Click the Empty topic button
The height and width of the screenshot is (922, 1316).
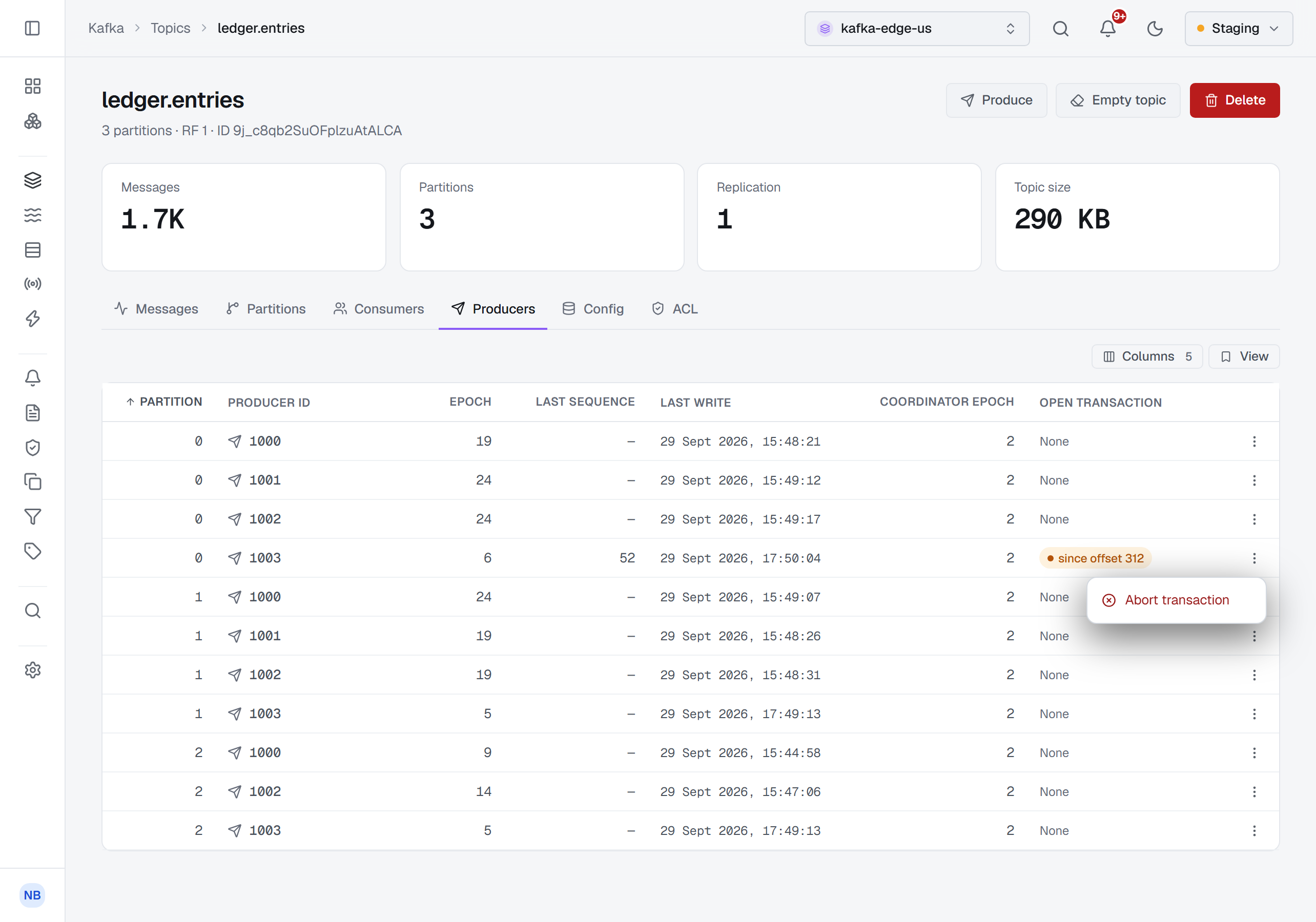pyautogui.click(x=1118, y=100)
